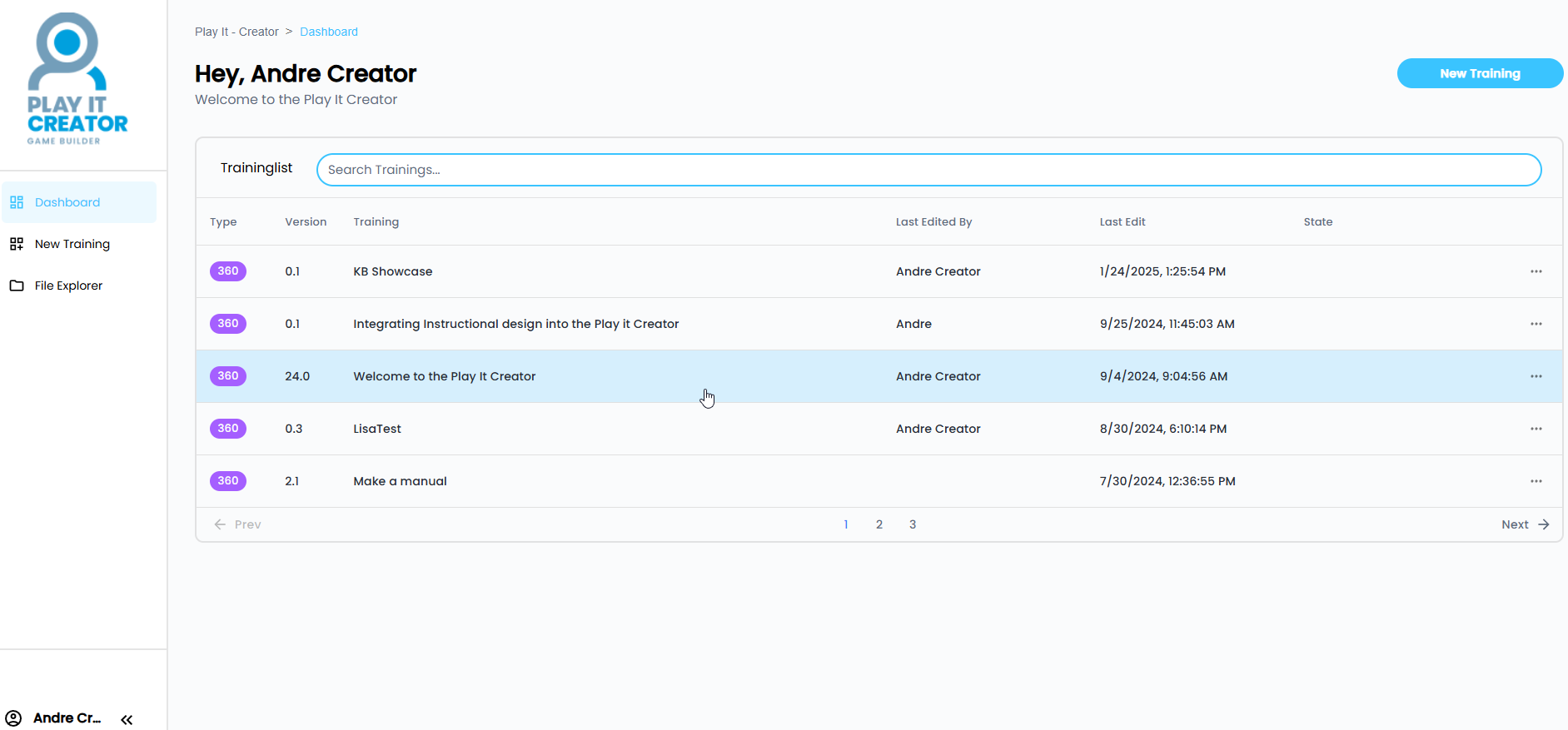Open the Andre Creator user profile

pyautogui.click(x=55, y=718)
